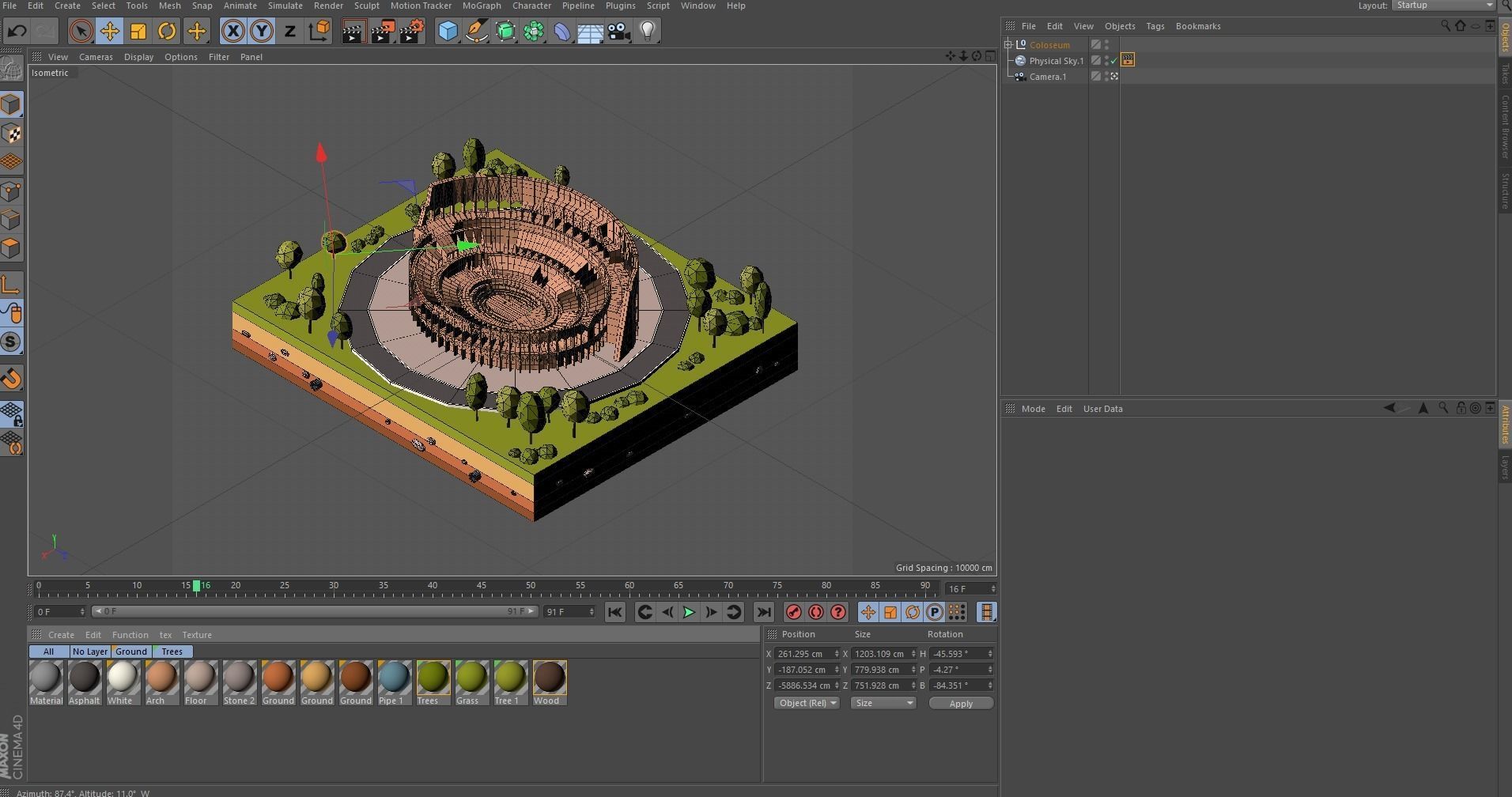Viewport: 1512px width, 797px height.
Task: Go to start of animation
Action: [614, 613]
